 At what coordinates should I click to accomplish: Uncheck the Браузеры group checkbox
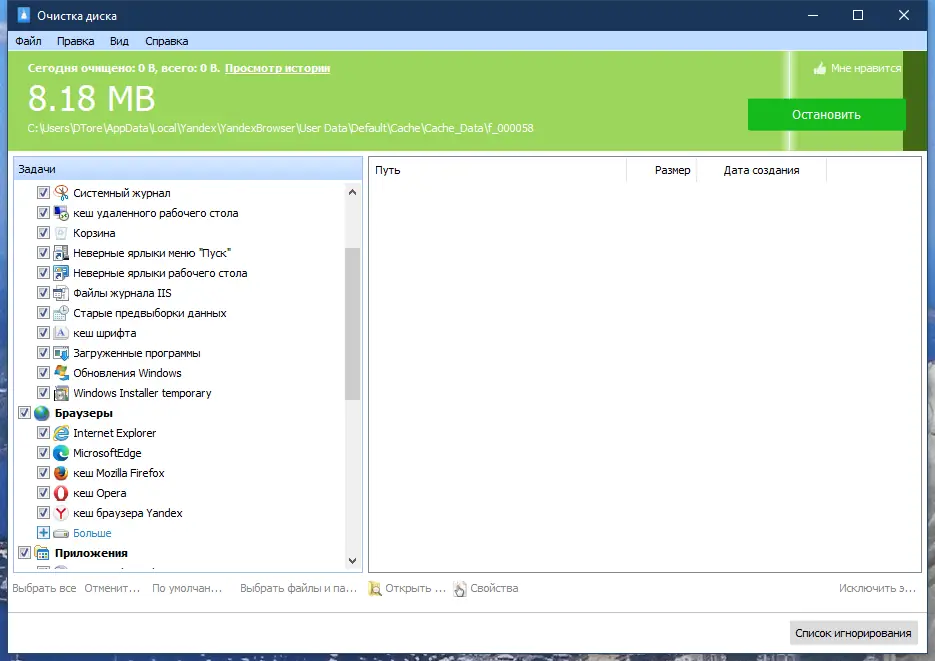tap(24, 412)
